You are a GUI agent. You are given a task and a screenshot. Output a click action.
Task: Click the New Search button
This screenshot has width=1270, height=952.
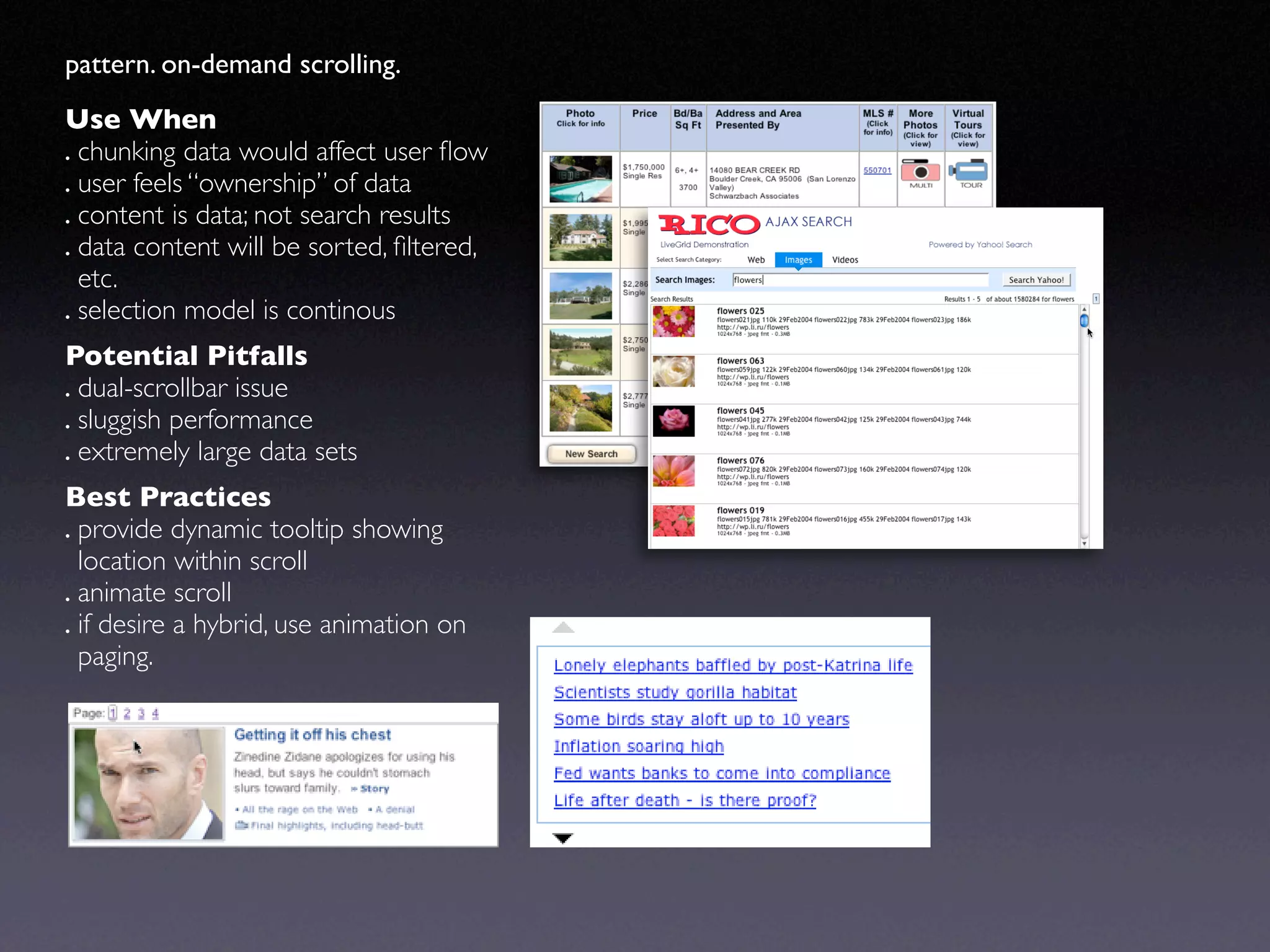pyautogui.click(x=591, y=454)
